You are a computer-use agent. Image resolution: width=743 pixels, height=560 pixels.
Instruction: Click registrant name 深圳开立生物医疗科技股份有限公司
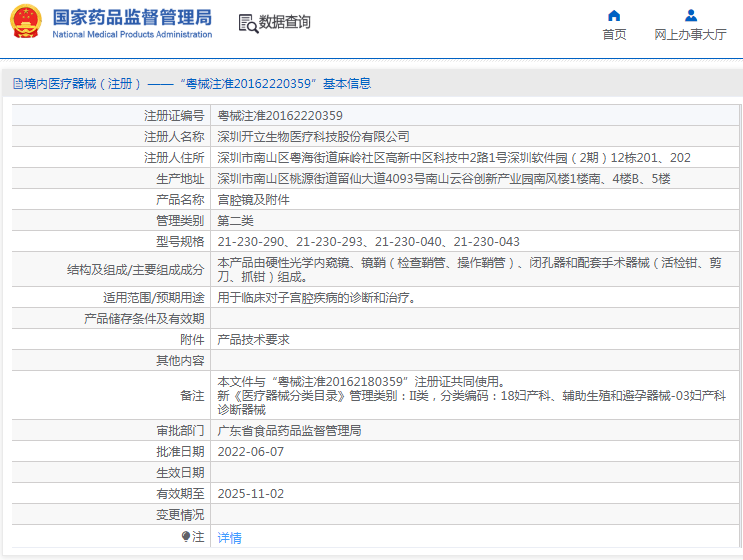click(x=313, y=136)
